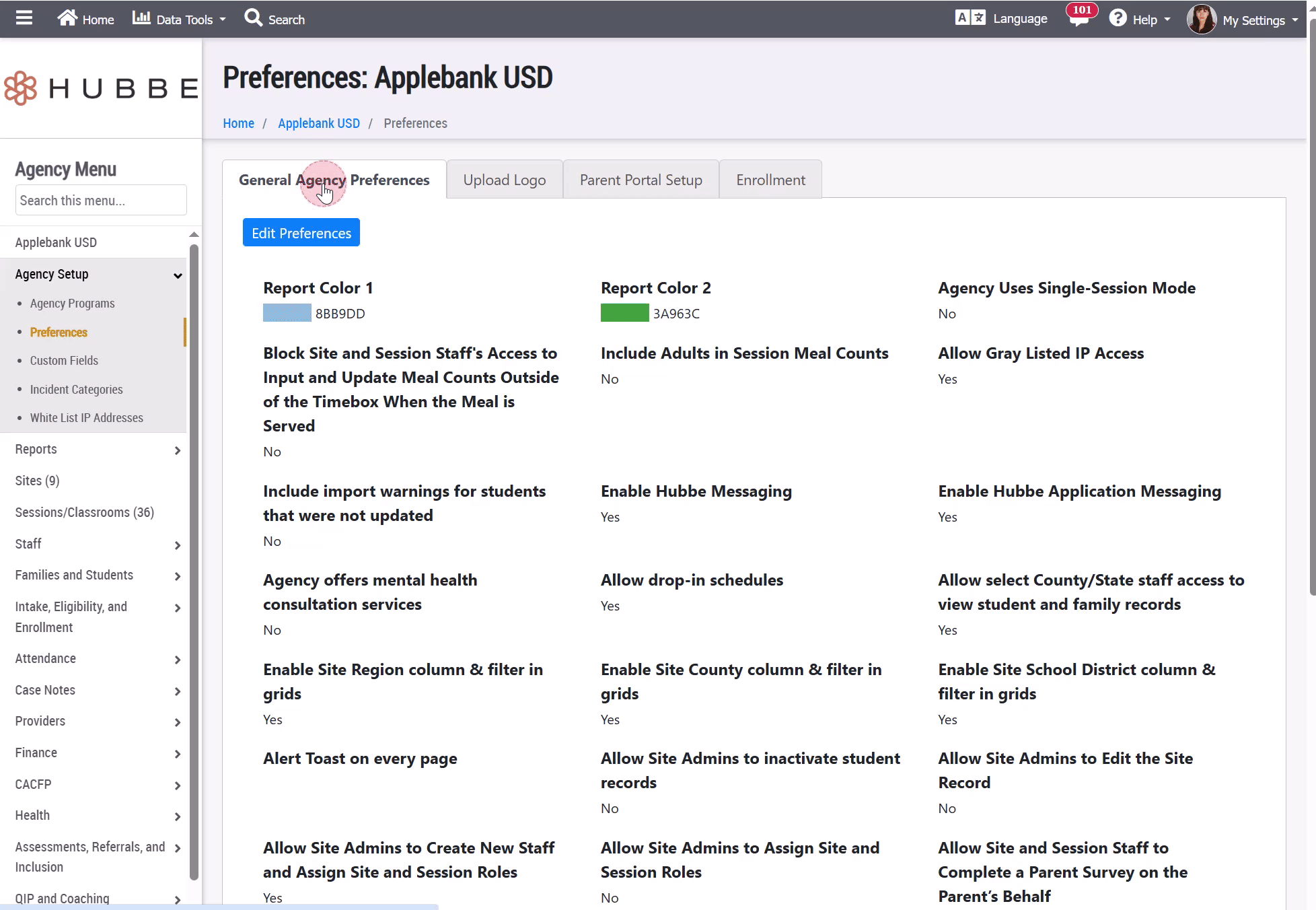
Task: Open the hamburger menu icon
Action: [x=24, y=18]
